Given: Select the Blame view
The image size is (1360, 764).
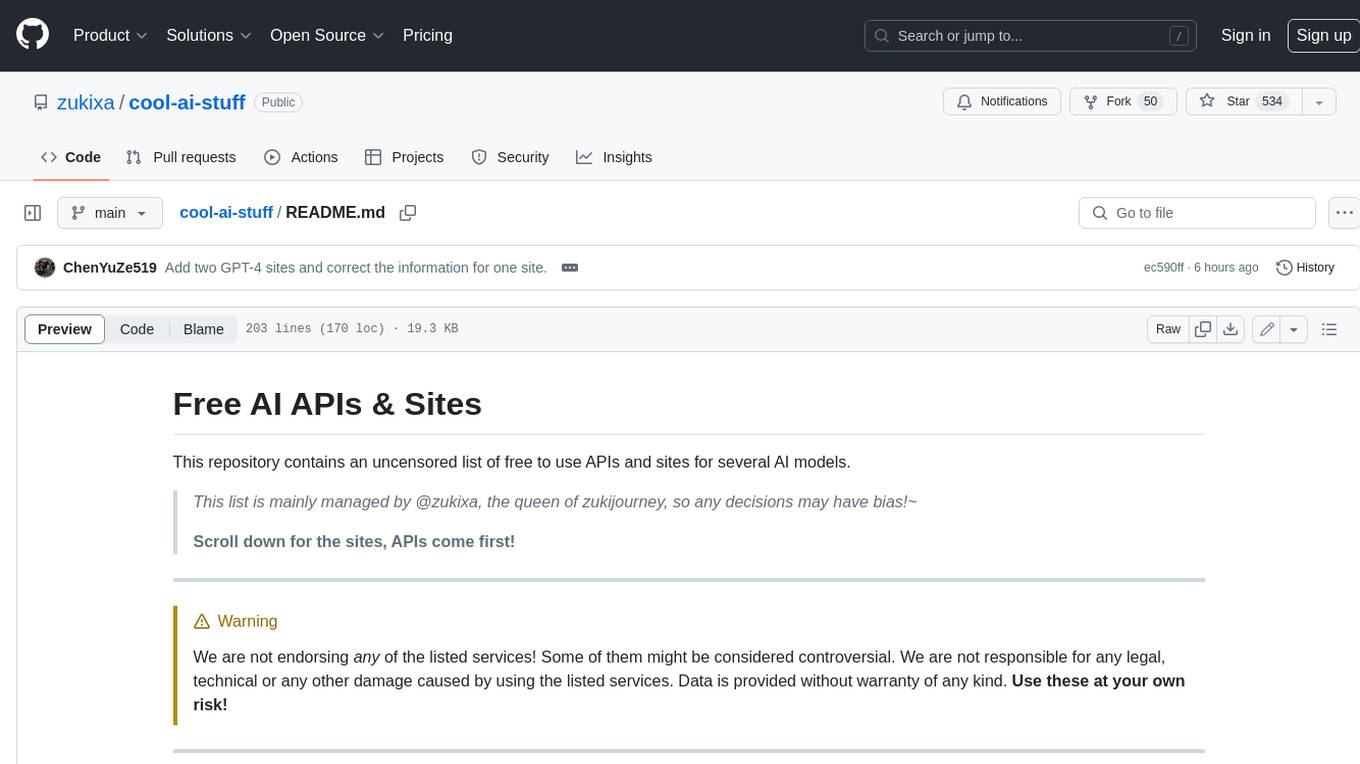Looking at the screenshot, I should pos(203,329).
